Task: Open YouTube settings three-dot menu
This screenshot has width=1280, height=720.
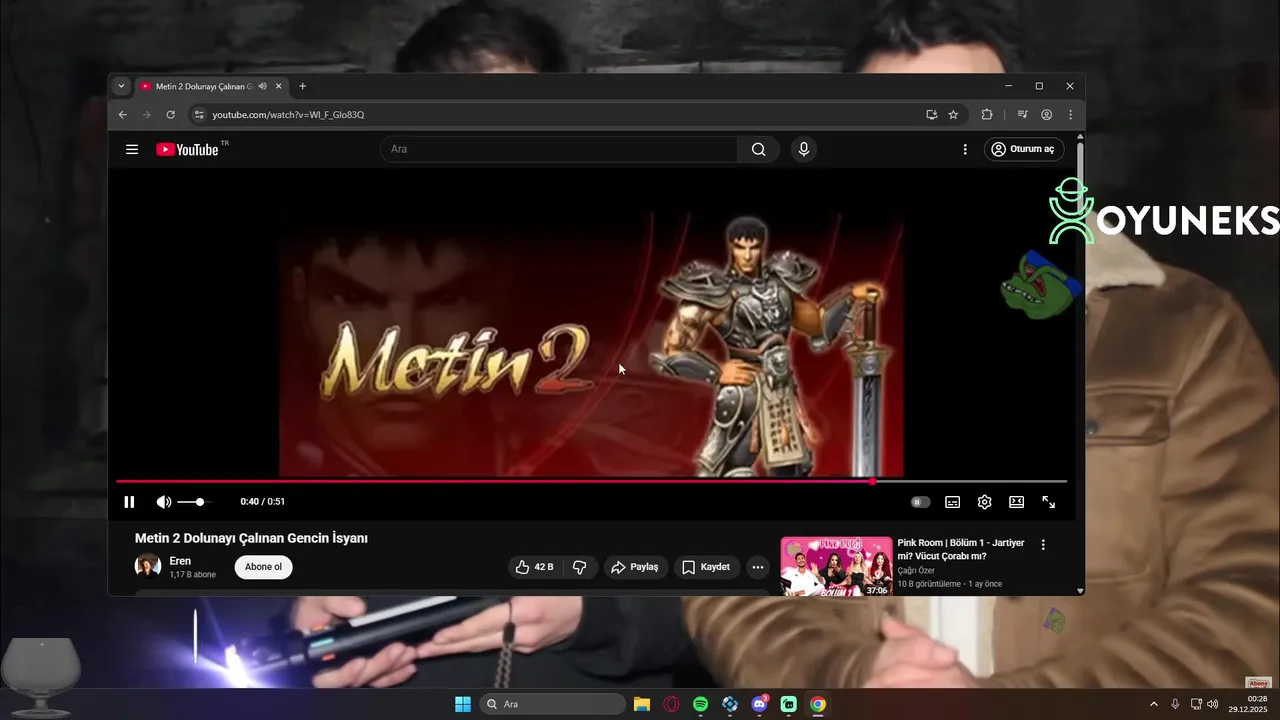Action: pyautogui.click(x=965, y=149)
